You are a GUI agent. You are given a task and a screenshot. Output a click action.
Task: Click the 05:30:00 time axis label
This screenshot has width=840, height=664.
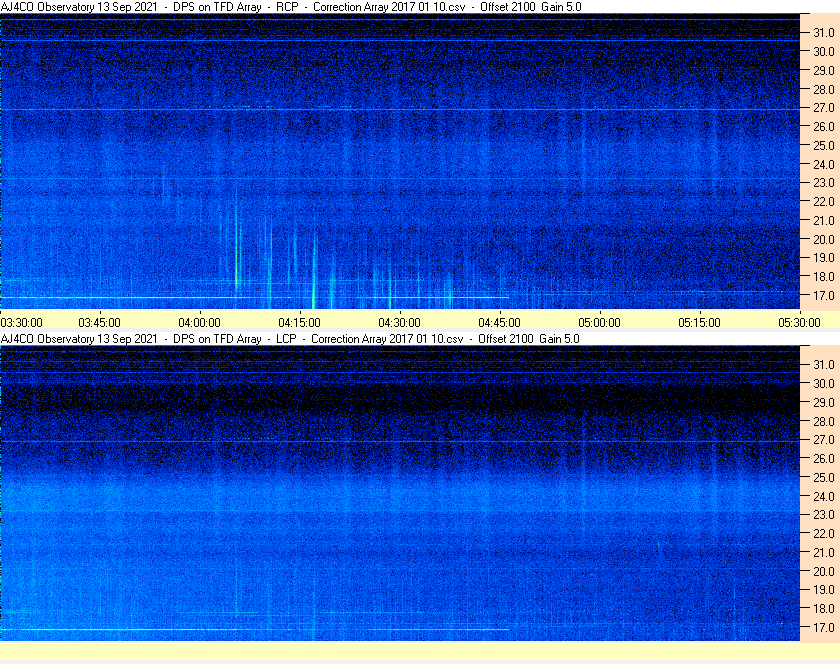tap(799, 323)
